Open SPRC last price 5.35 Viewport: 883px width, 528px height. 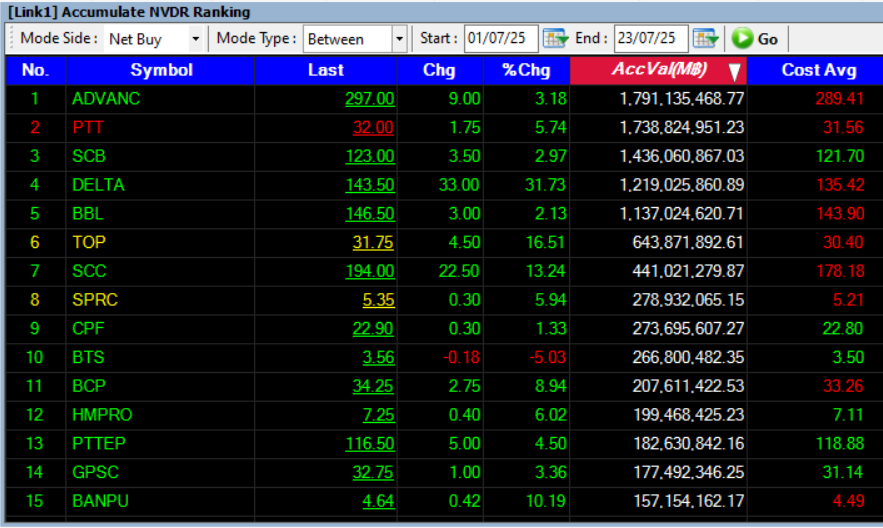point(378,299)
